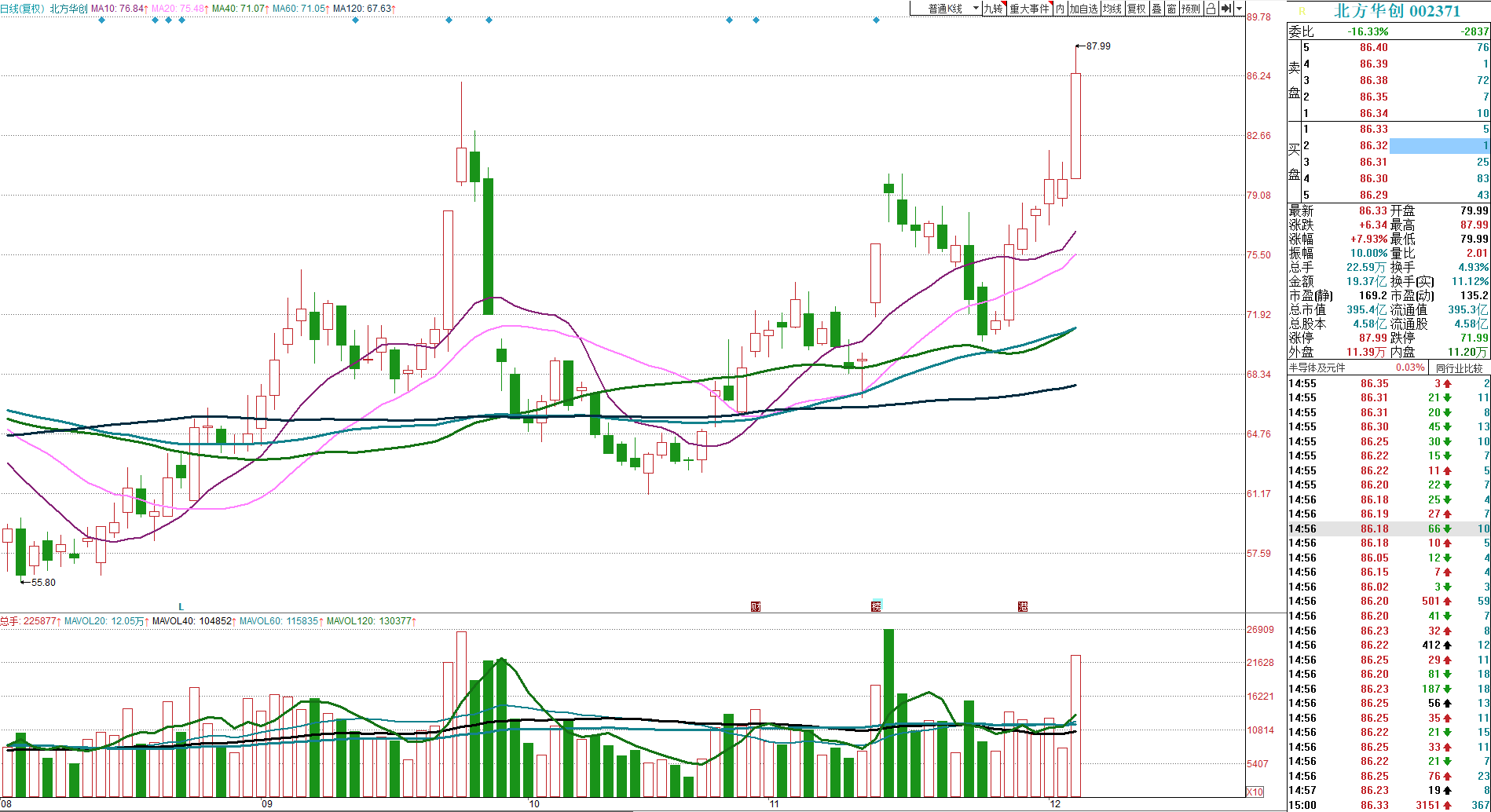Select buy level 1 price 86.33
This screenshot has width=1491, height=812.
(x=1373, y=129)
